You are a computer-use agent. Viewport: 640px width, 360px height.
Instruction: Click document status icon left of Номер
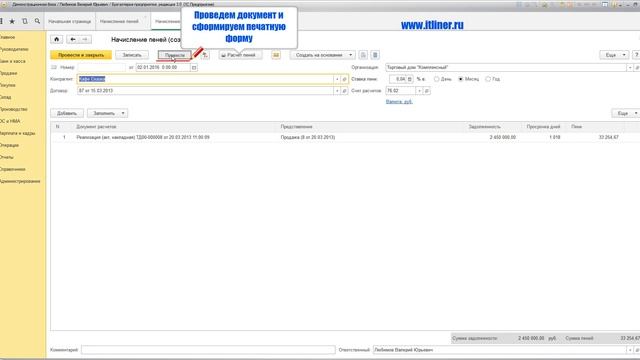tap(54, 67)
